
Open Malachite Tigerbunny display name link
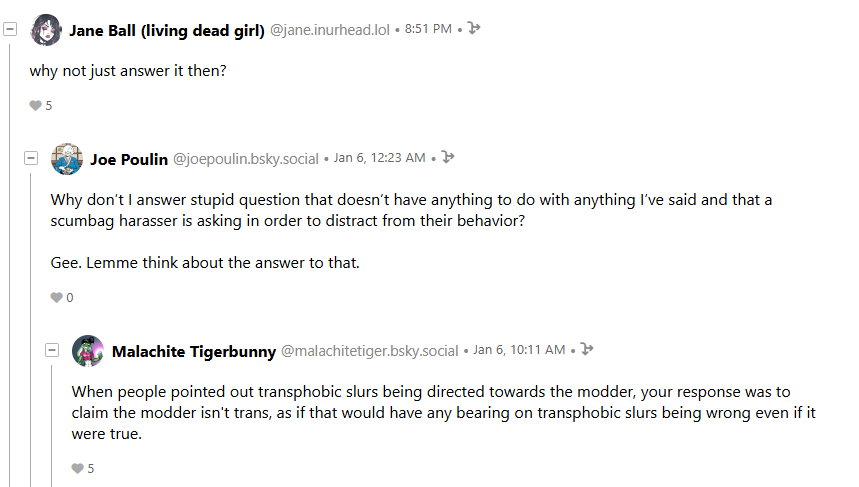point(194,351)
